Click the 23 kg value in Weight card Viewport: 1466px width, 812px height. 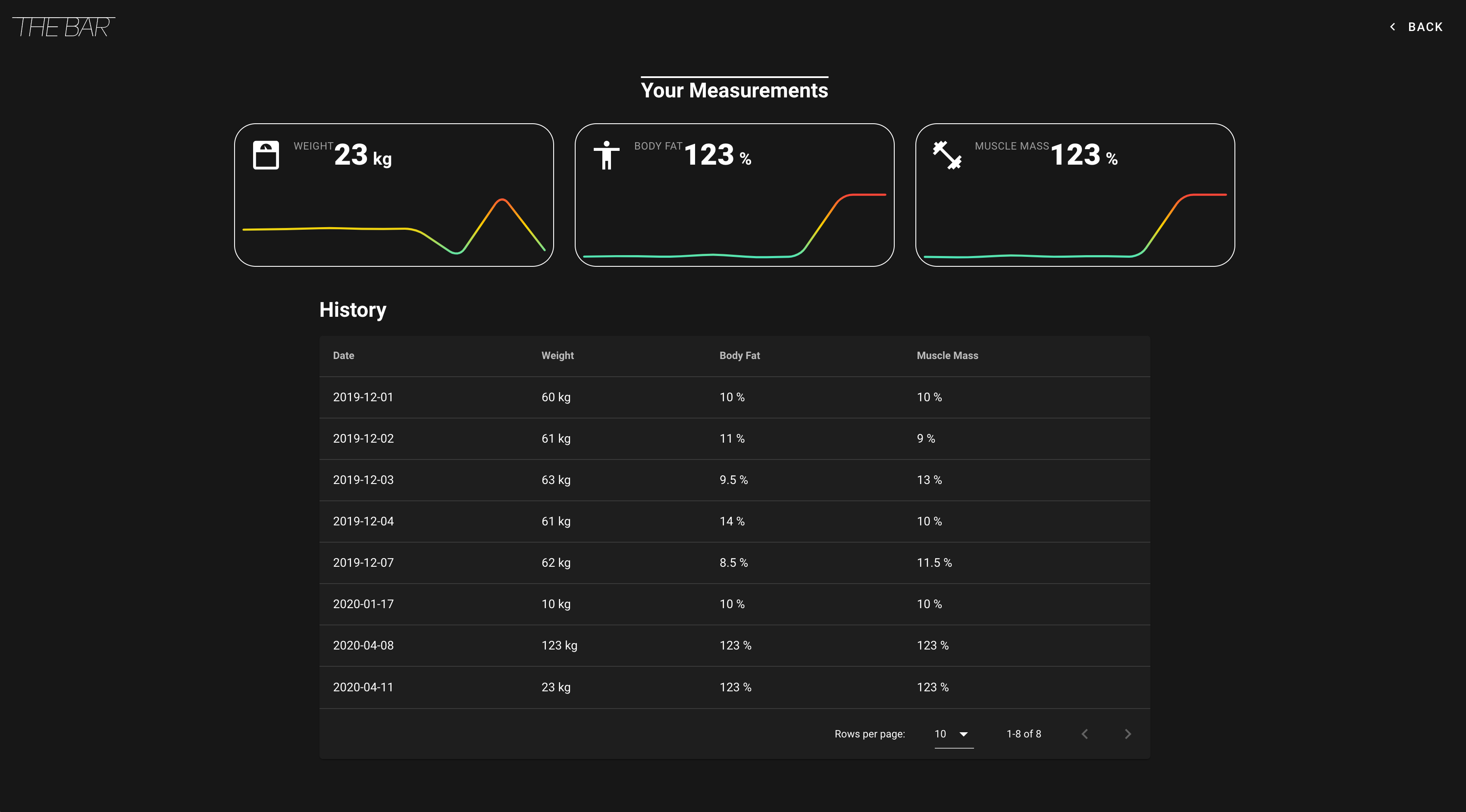pos(363,155)
